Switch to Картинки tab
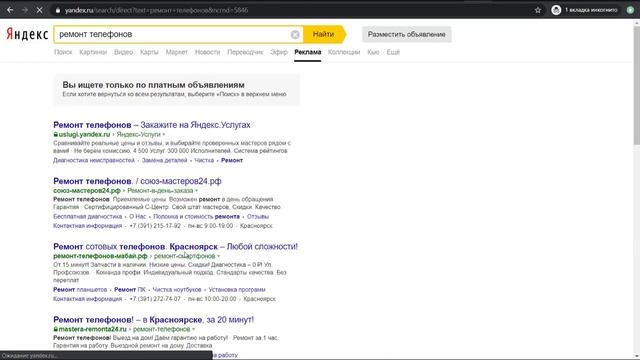 pyautogui.click(x=93, y=52)
